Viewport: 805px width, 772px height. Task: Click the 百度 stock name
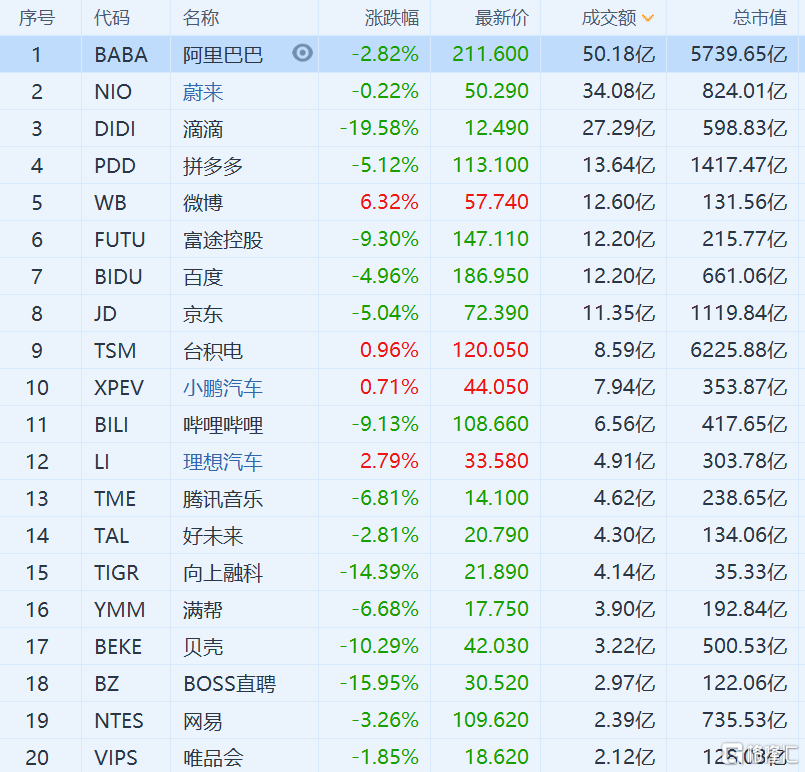(203, 277)
